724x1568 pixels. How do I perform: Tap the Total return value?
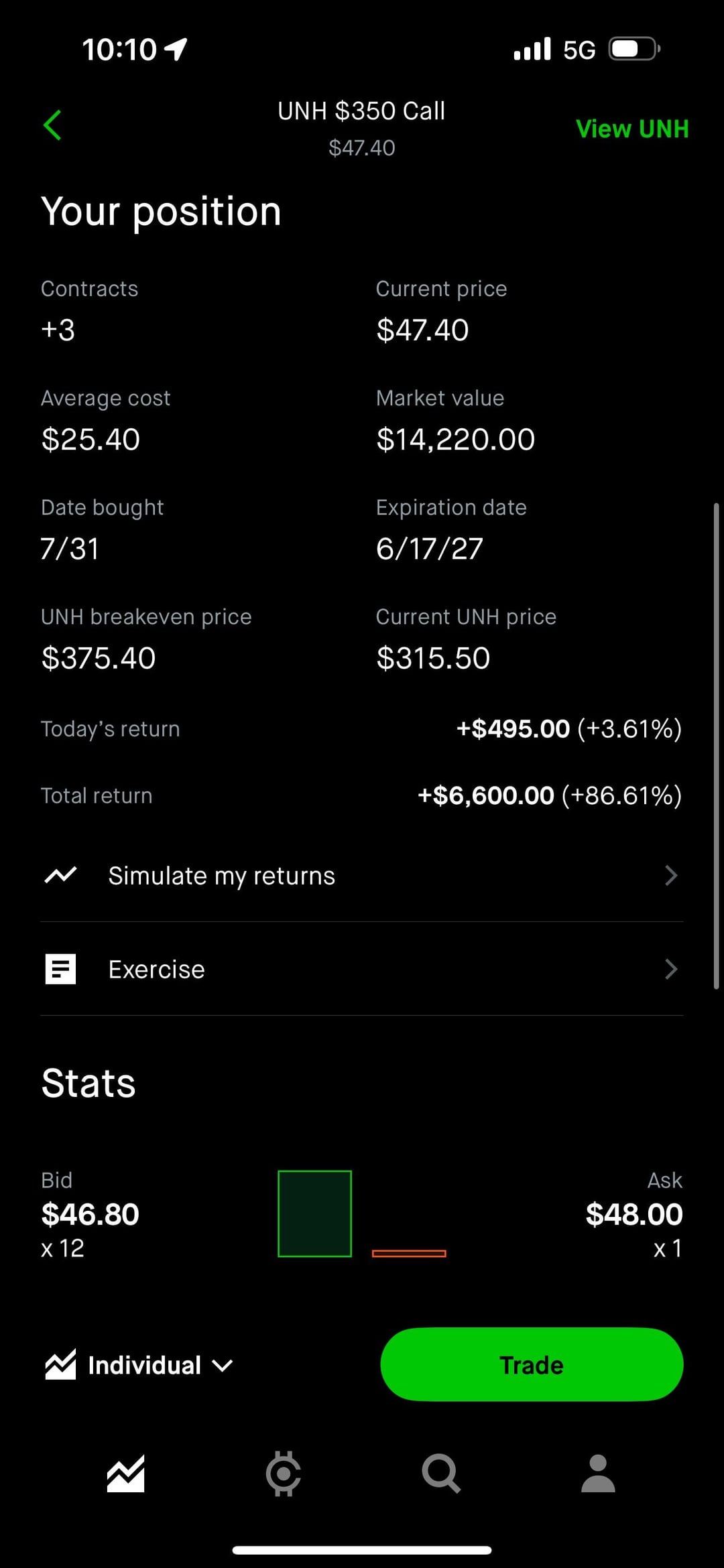(549, 795)
